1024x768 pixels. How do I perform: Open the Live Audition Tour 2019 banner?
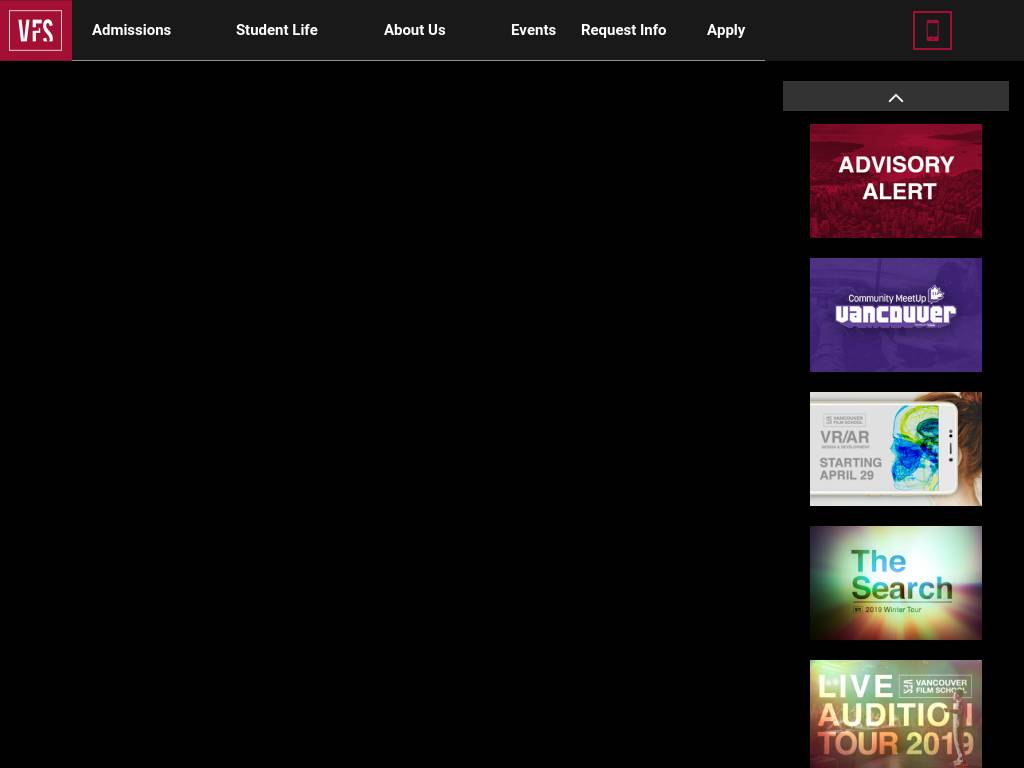(x=895, y=714)
